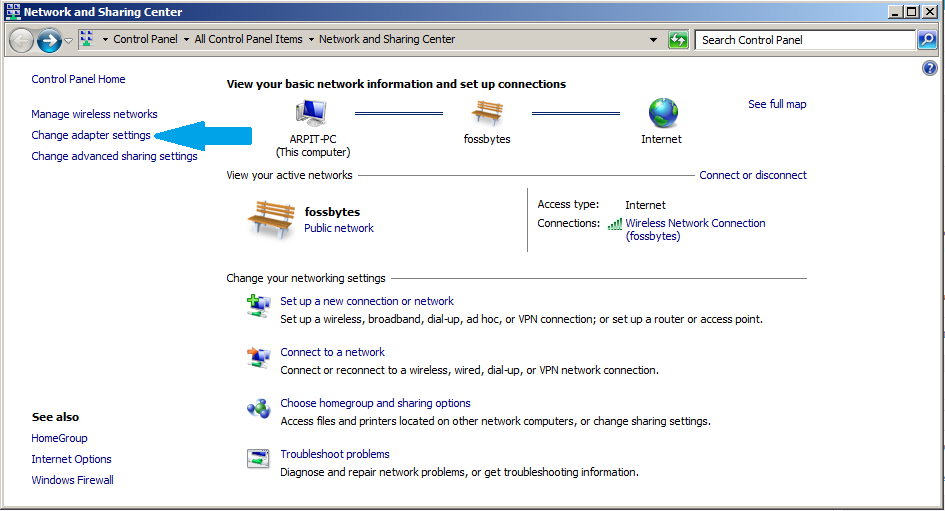Click the Wireless Network Connection link
Screen dimensions: 945x511
(x=695, y=224)
